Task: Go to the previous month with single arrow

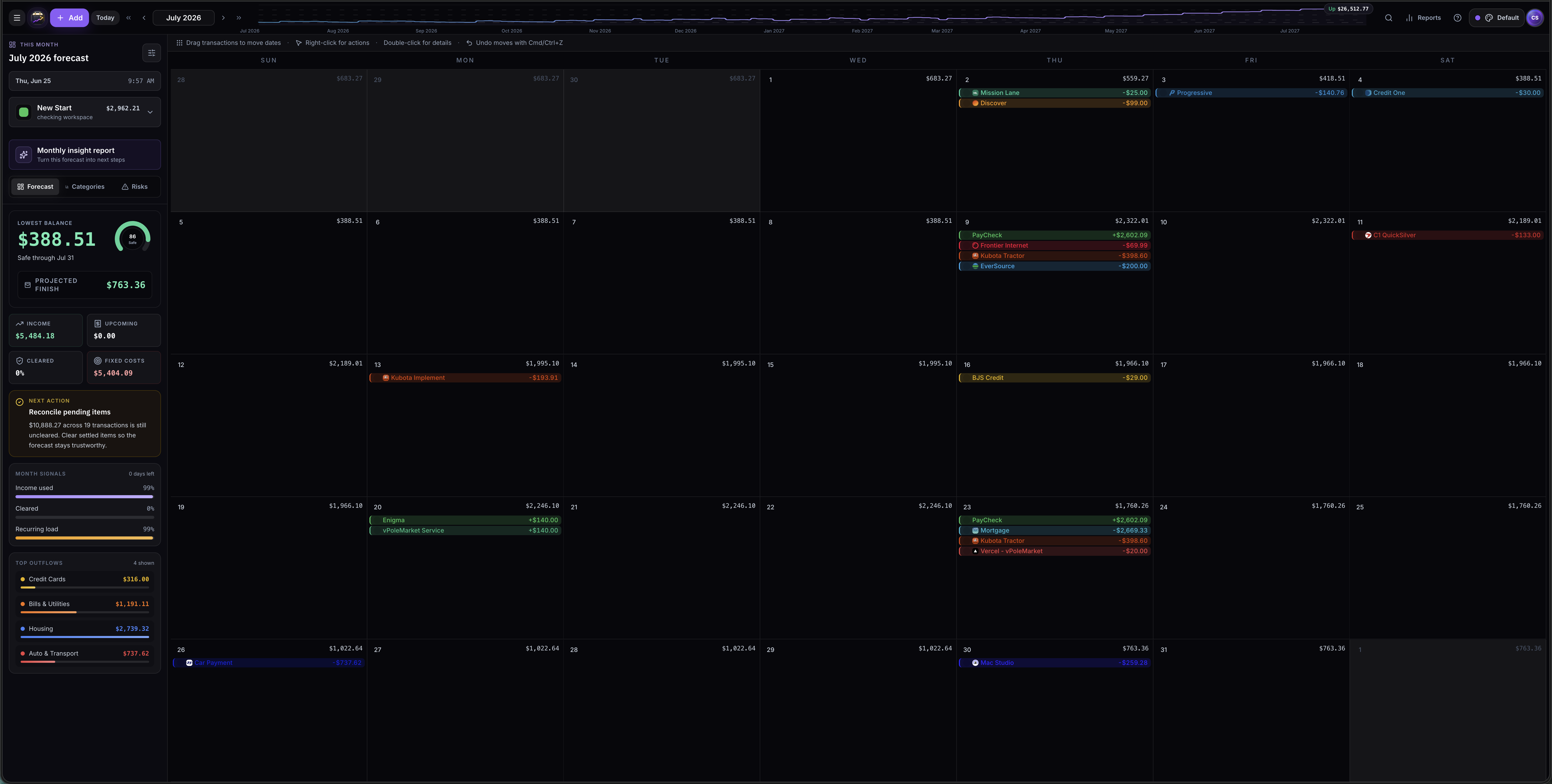Action: [144, 18]
